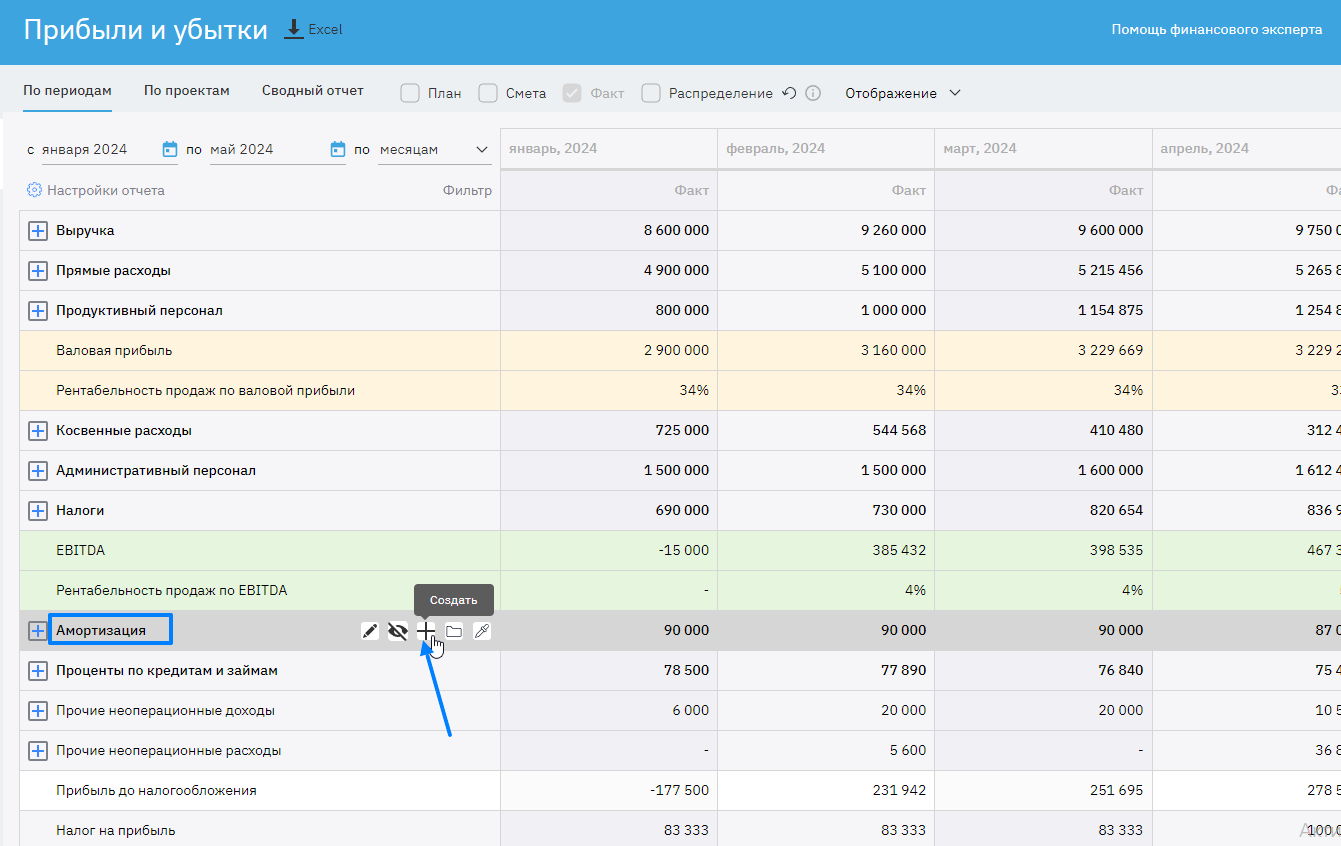Click the folder icon in Амортизация row
The width and height of the screenshot is (1341, 846).
click(x=454, y=631)
